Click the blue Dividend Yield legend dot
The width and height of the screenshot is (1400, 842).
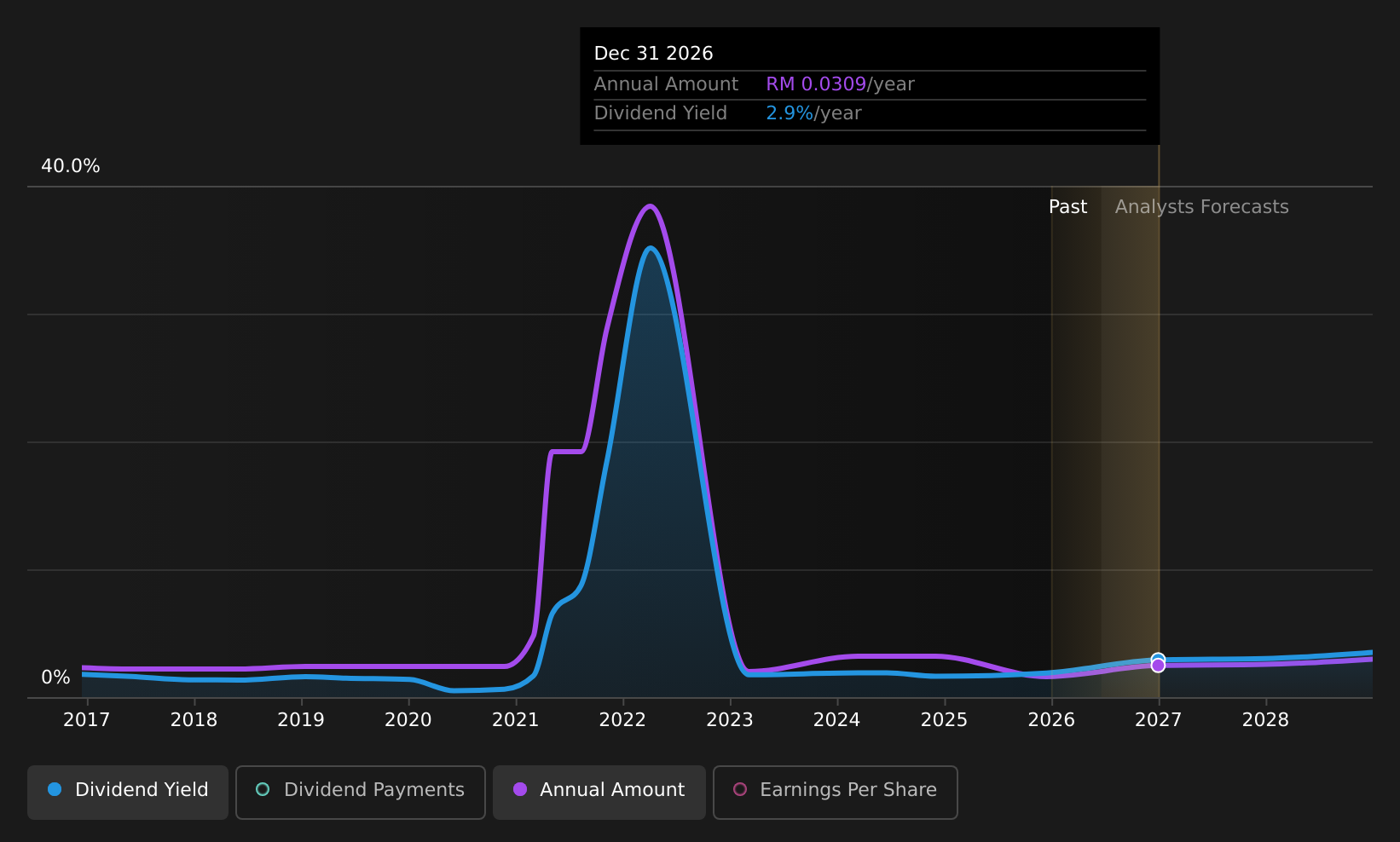coord(55,789)
